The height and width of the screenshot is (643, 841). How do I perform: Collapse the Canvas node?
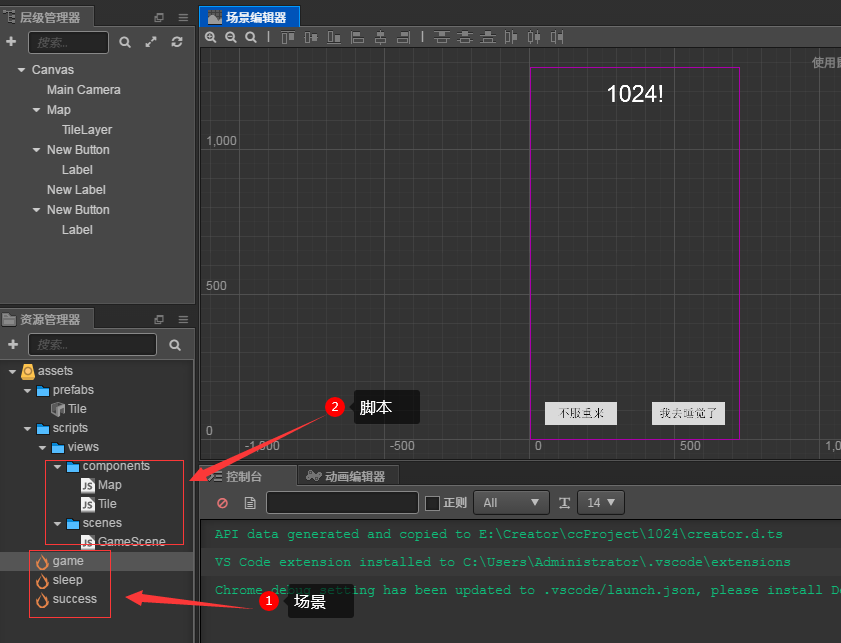click(x=21, y=70)
